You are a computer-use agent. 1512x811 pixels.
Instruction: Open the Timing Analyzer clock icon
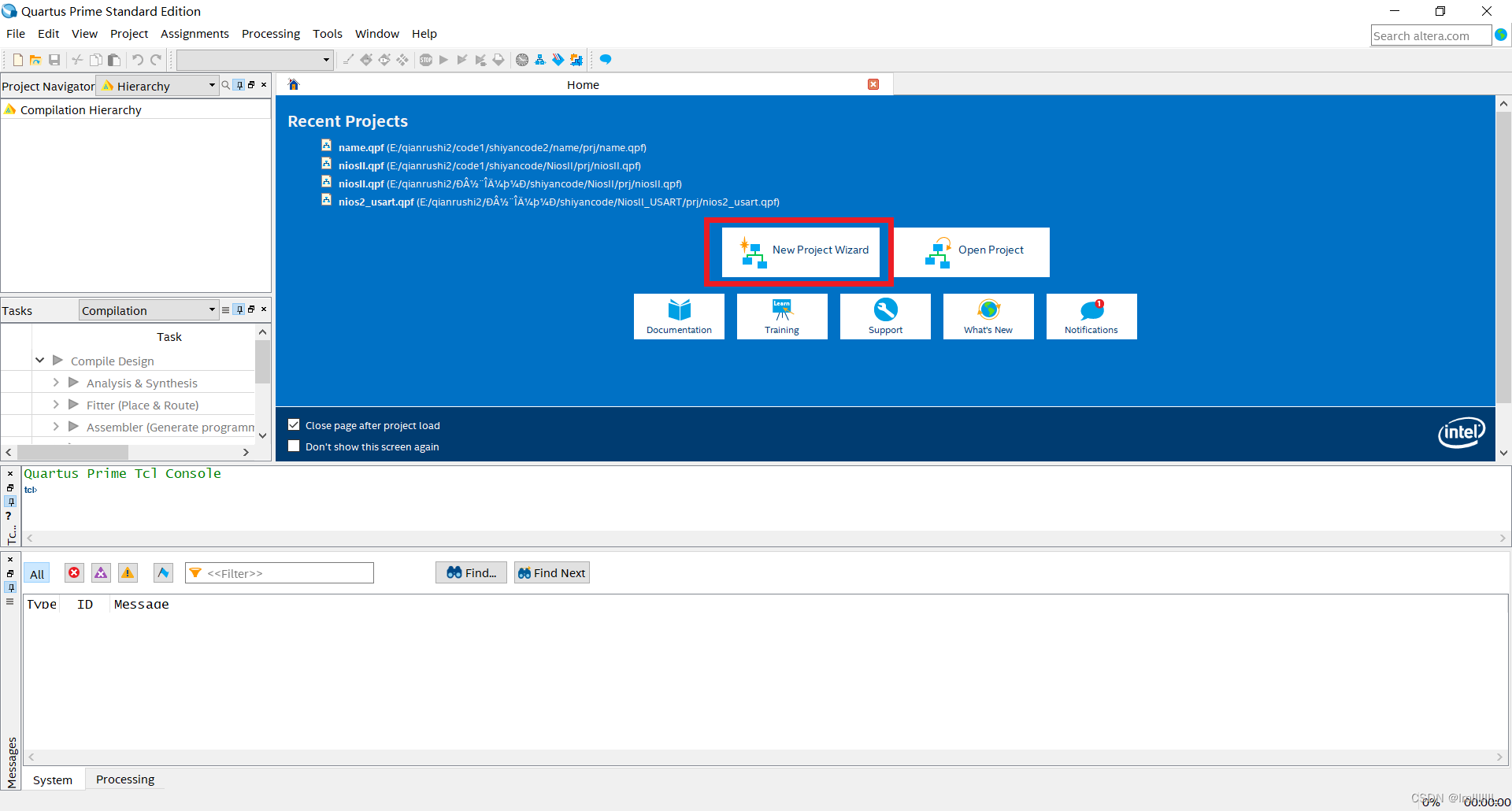click(522, 60)
